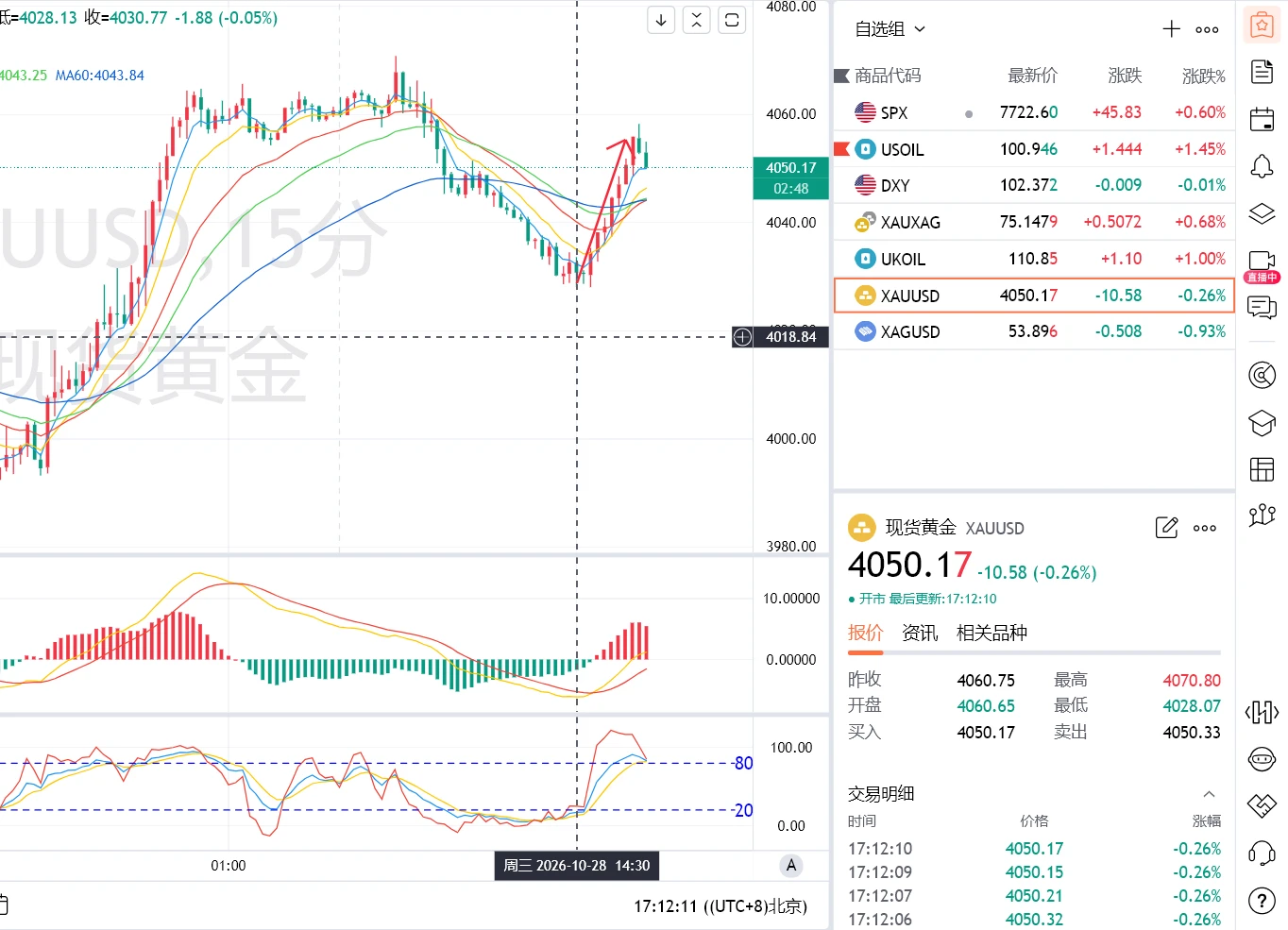This screenshot has height=930, width=1288.
Task: Switch to the 报价 tab
Action: [865, 633]
